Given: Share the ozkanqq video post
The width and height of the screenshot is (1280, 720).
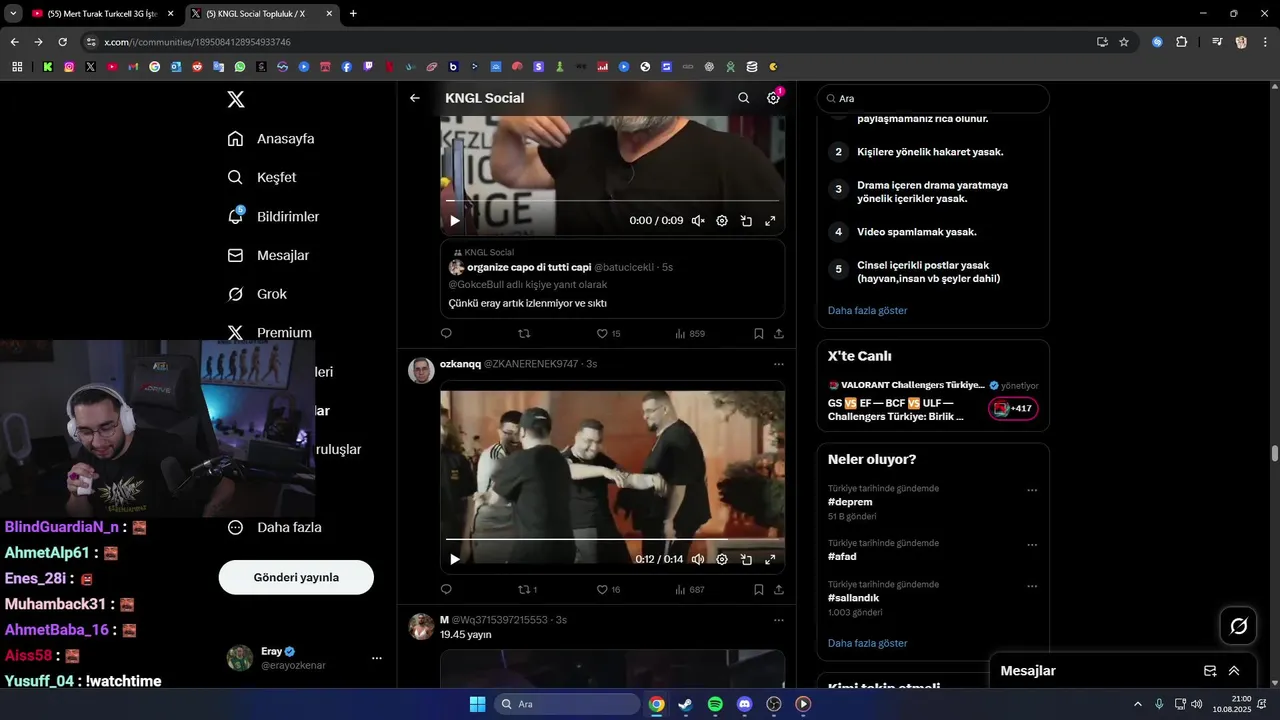Looking at the screenshot, I should pos(779,590).
